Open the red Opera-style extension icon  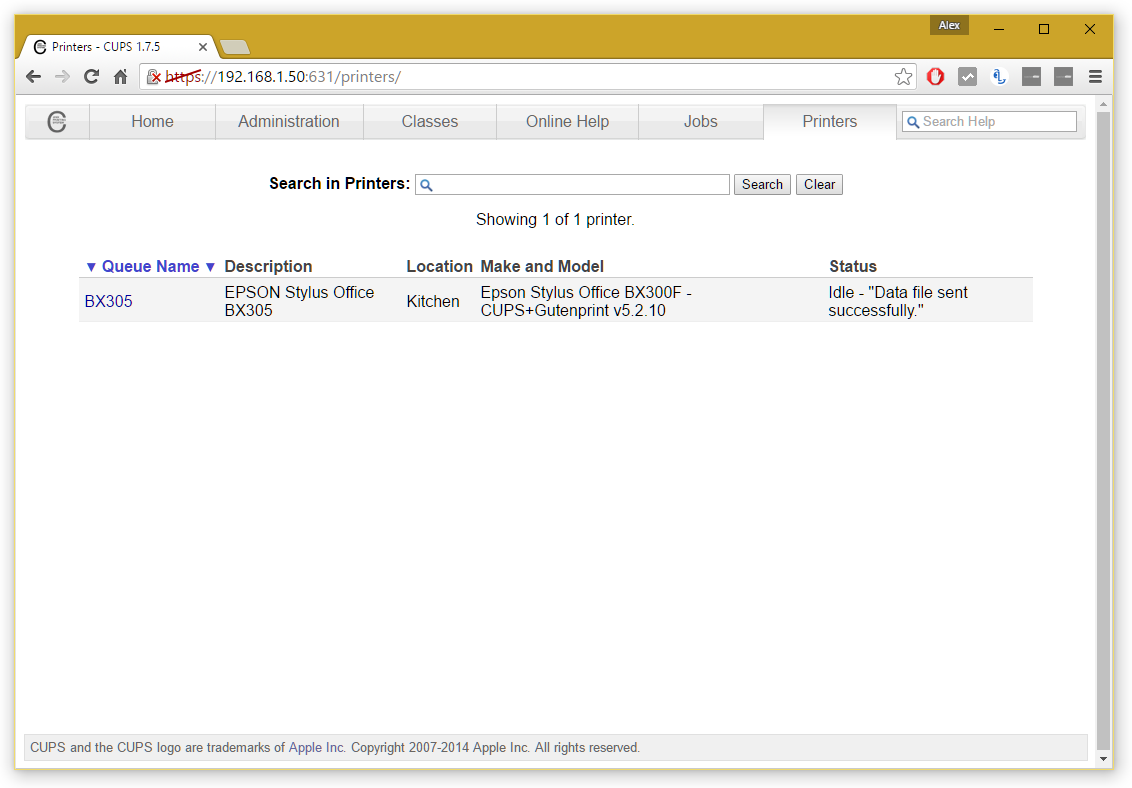(x=936, y=76)
